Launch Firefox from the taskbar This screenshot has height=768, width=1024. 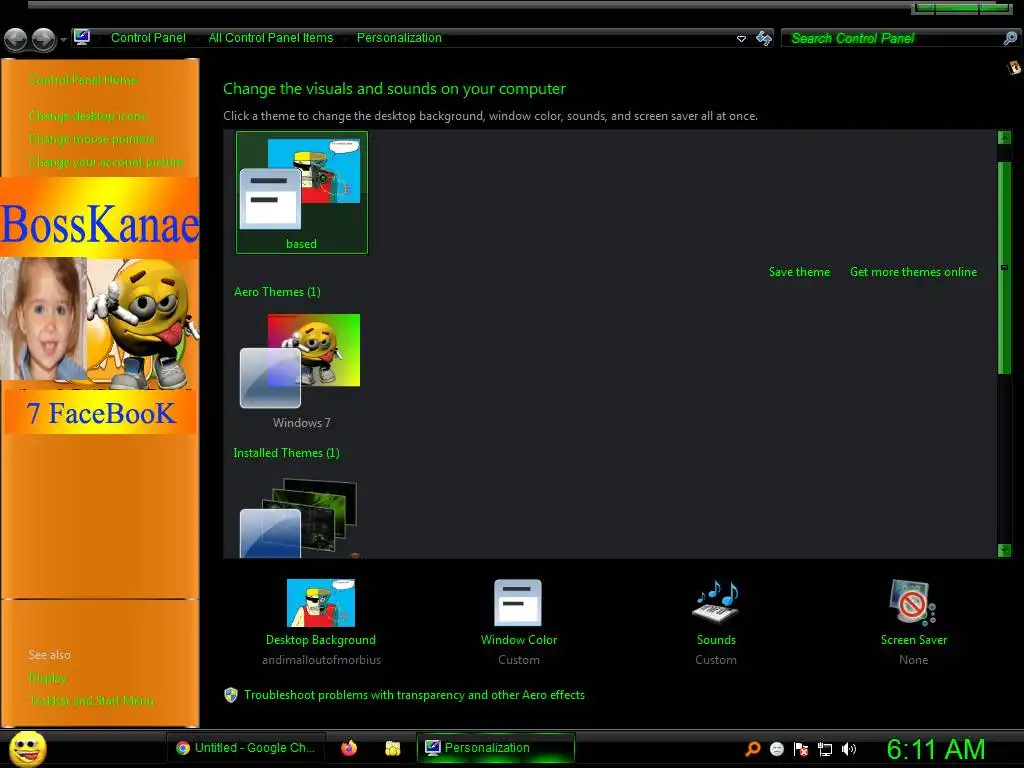tap(349, 748)
